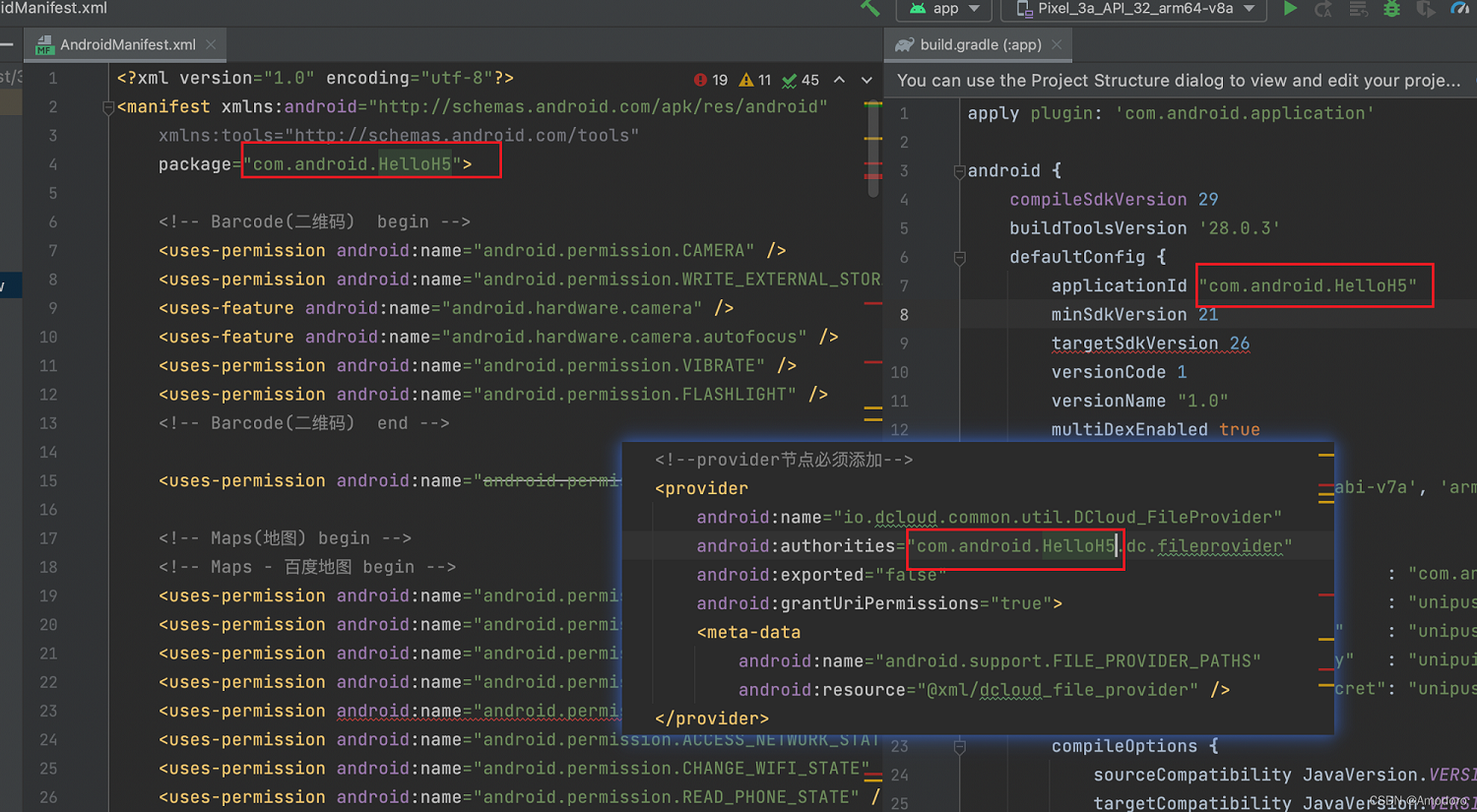
Task: Open the app run configuration dropdown
Action: tap(945, 8)
